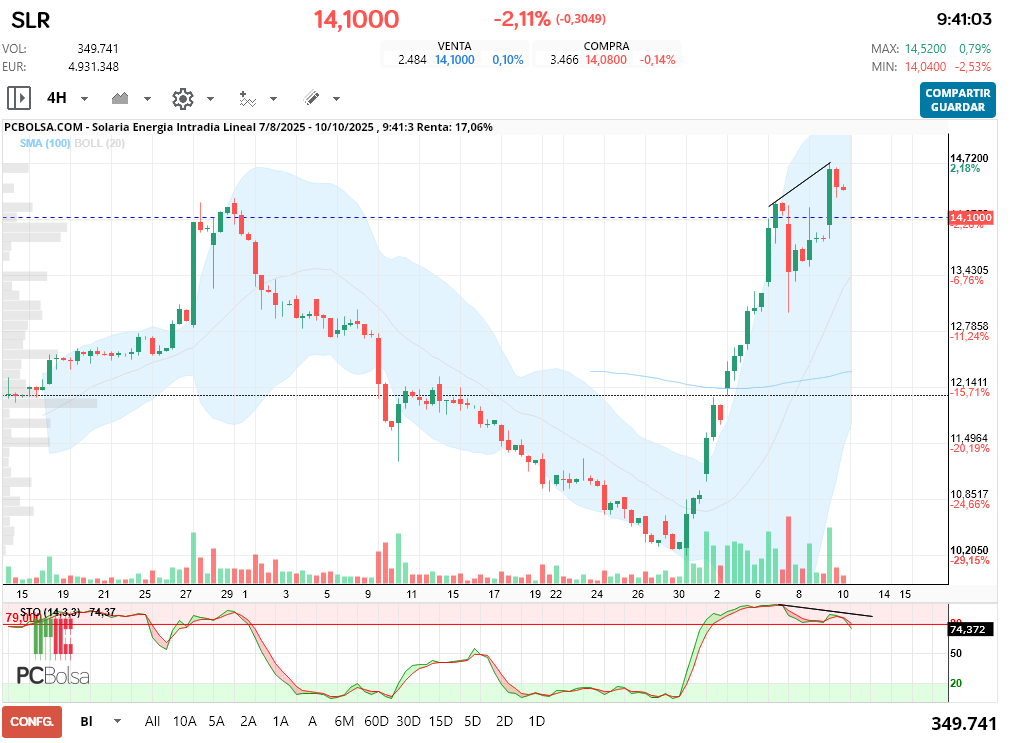
Task: Select the indicators tool icon
Action: 248,99
